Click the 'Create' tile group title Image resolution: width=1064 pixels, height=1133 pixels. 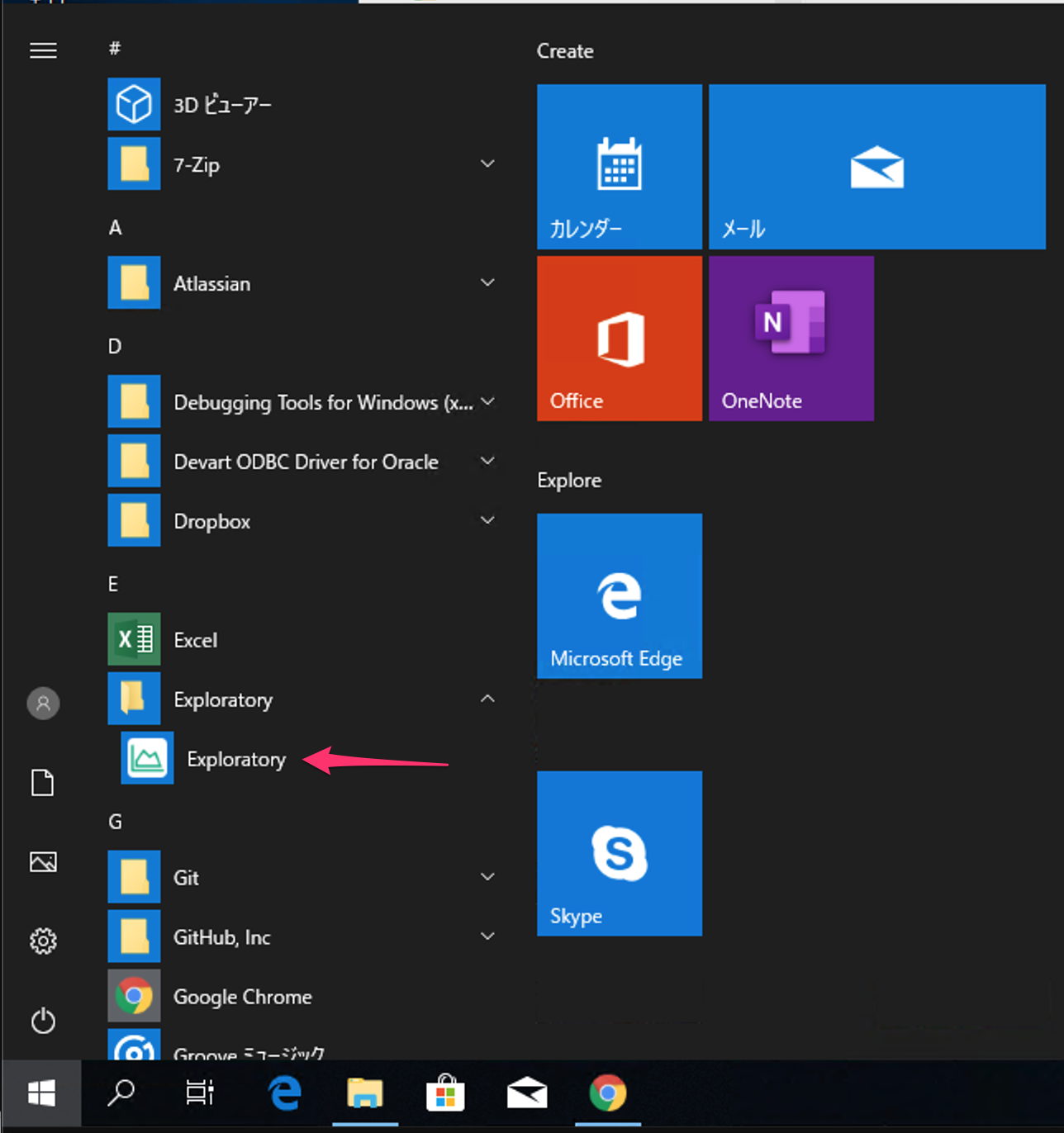(565, 51)
